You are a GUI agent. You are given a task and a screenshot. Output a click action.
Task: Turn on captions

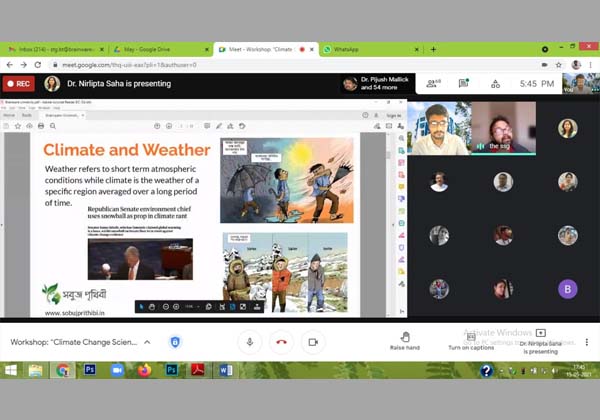click(471, 341)
